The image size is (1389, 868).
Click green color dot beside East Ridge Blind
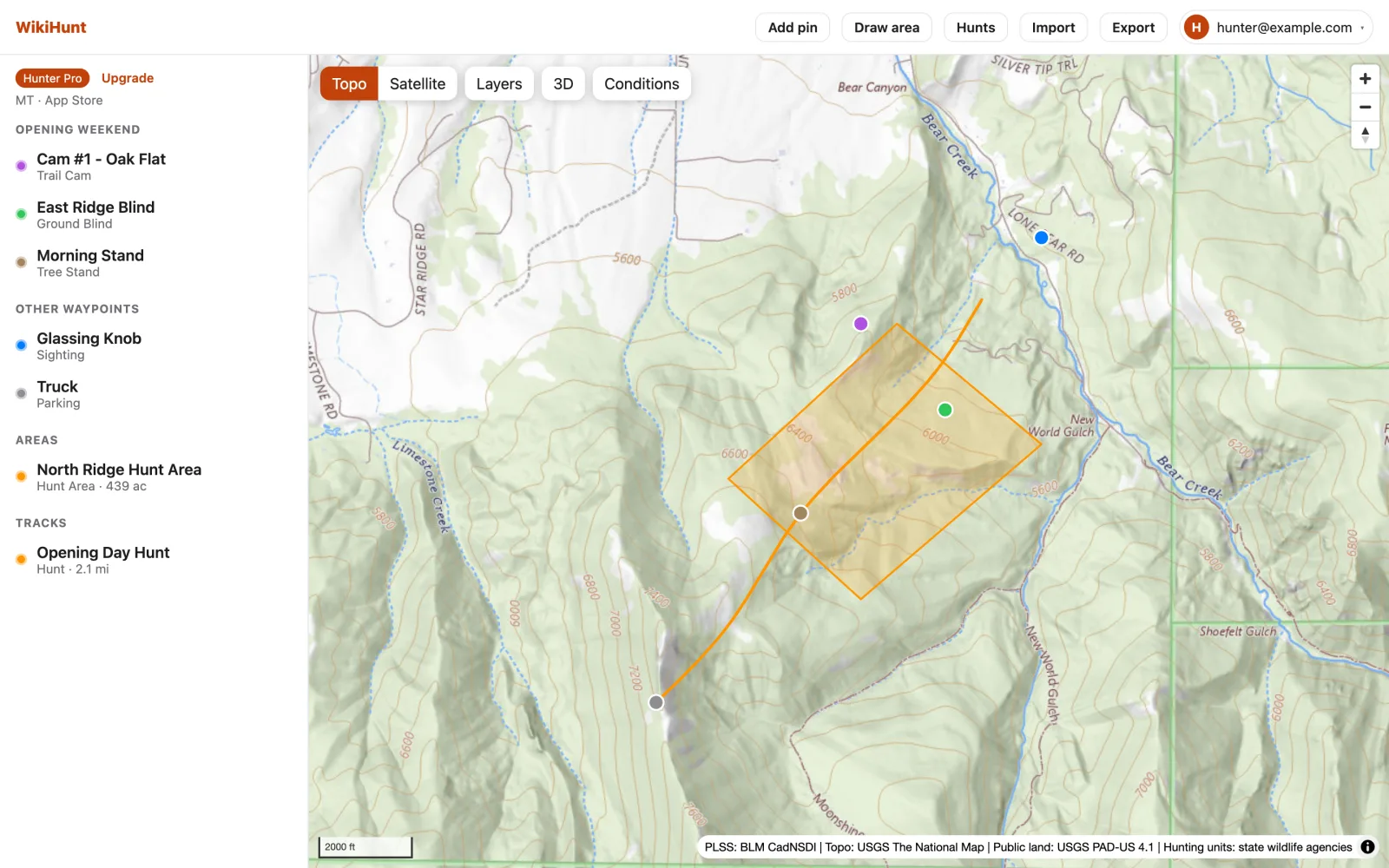tap(22, 214)
